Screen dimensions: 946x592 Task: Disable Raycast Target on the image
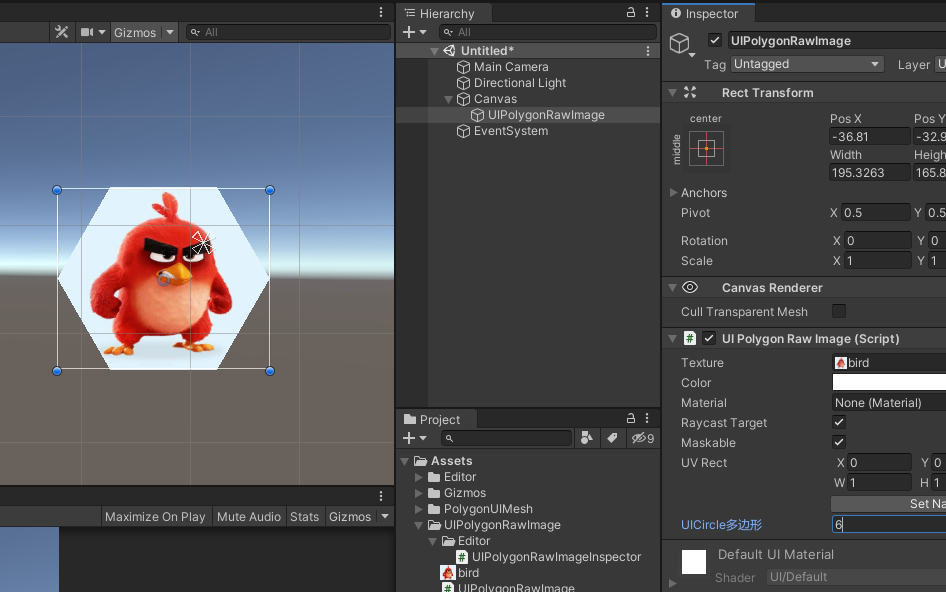pos(839,422)
